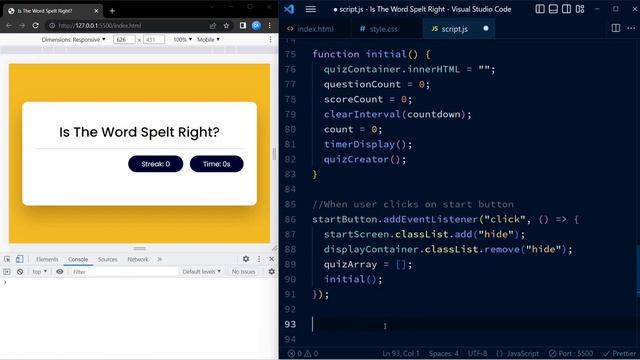Open the VS Code hamburger menu
The height and width of the screenshot is (360, 640).
click(311, 9)
